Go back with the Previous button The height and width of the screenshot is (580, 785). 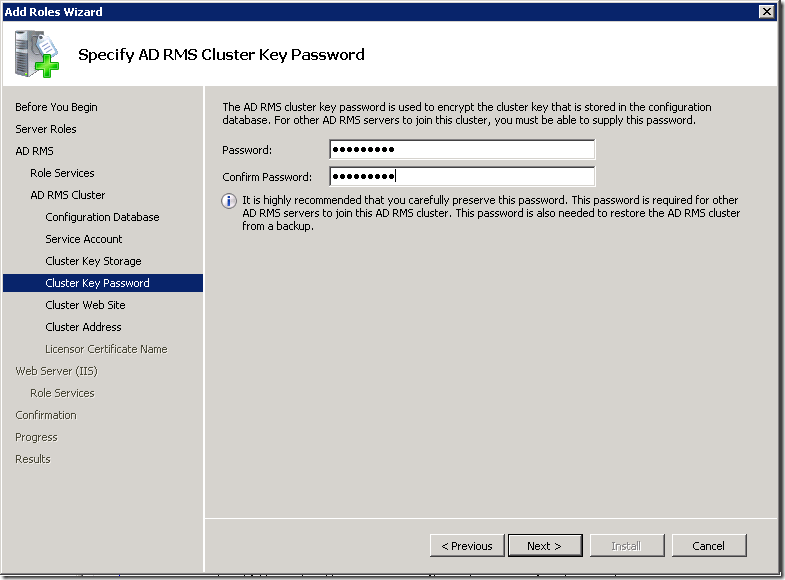(x=467, y=545)
